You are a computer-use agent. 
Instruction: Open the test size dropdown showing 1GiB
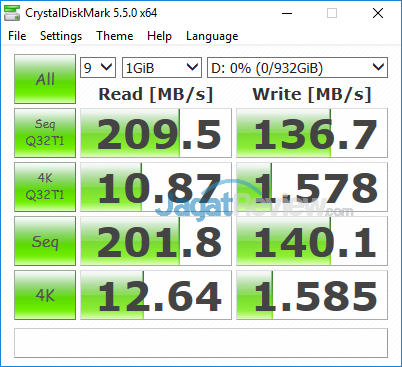(162, 68)
